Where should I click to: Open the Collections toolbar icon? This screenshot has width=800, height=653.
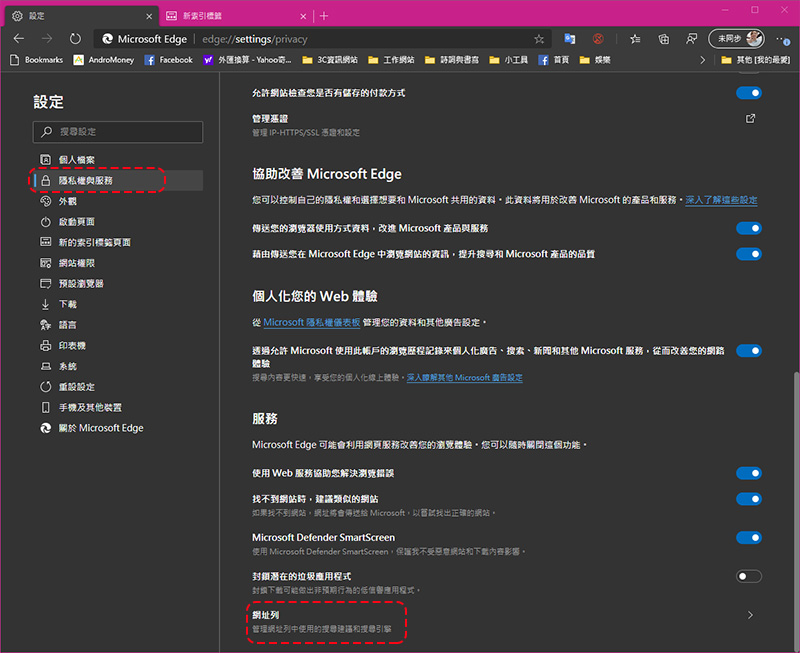(x=663, y=39)
